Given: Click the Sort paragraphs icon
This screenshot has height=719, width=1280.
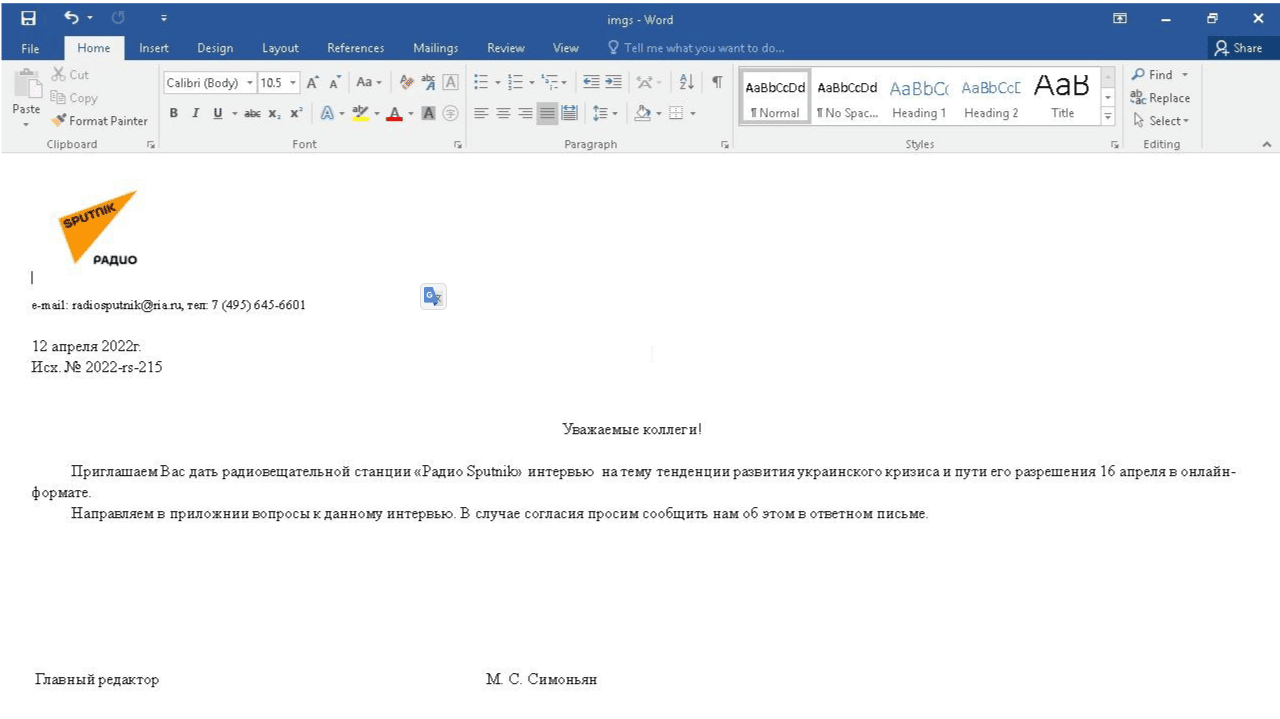Looking at the screenshot, I should 686,83.
